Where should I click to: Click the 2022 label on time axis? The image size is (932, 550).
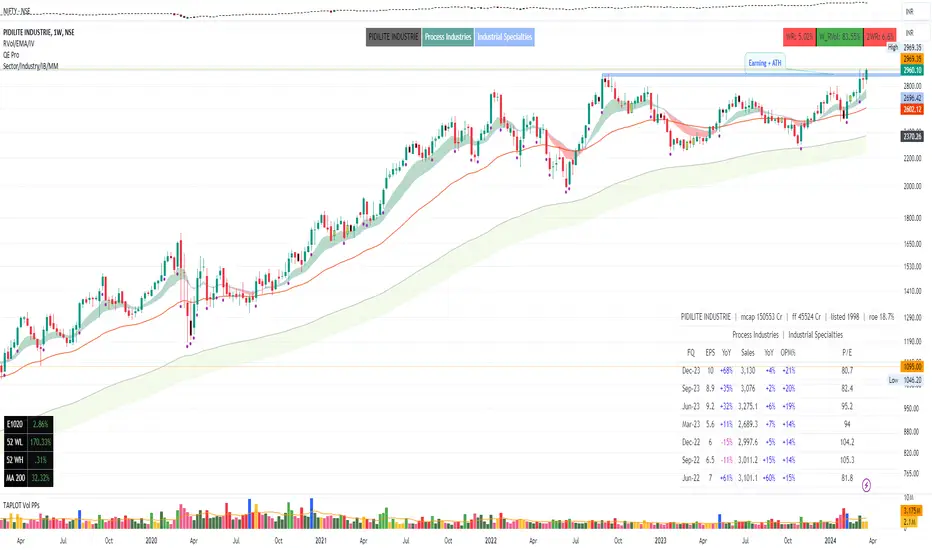pos(490,540)
